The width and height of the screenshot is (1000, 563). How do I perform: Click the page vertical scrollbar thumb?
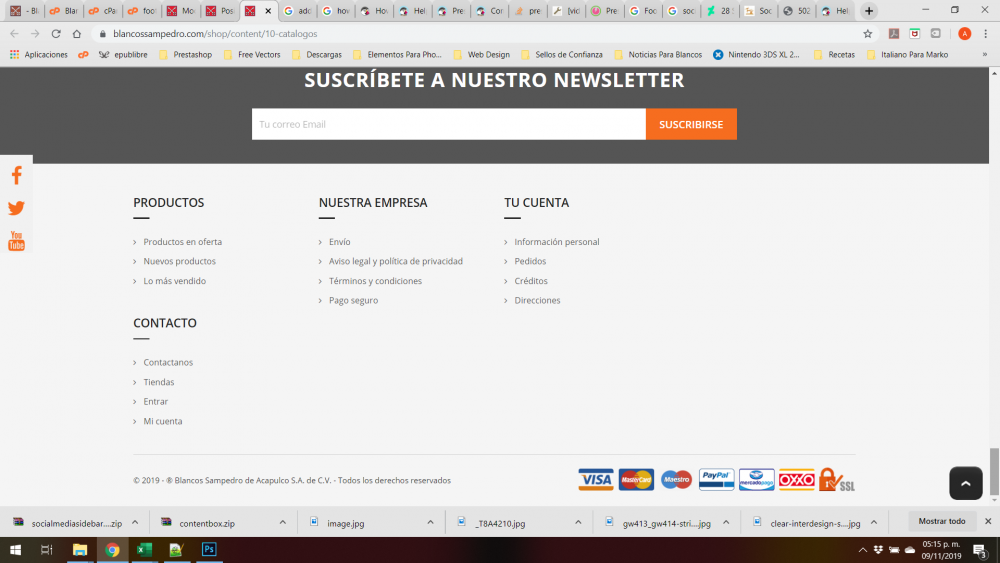994,471
